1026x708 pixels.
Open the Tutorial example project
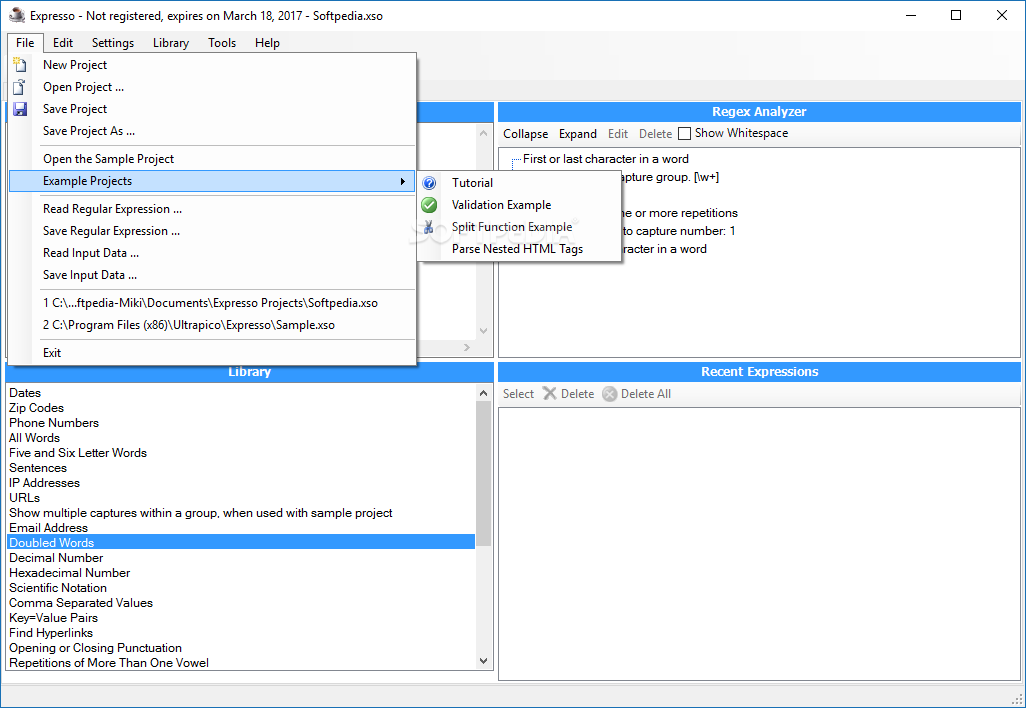pyautogui.click(x=520, y=183)
